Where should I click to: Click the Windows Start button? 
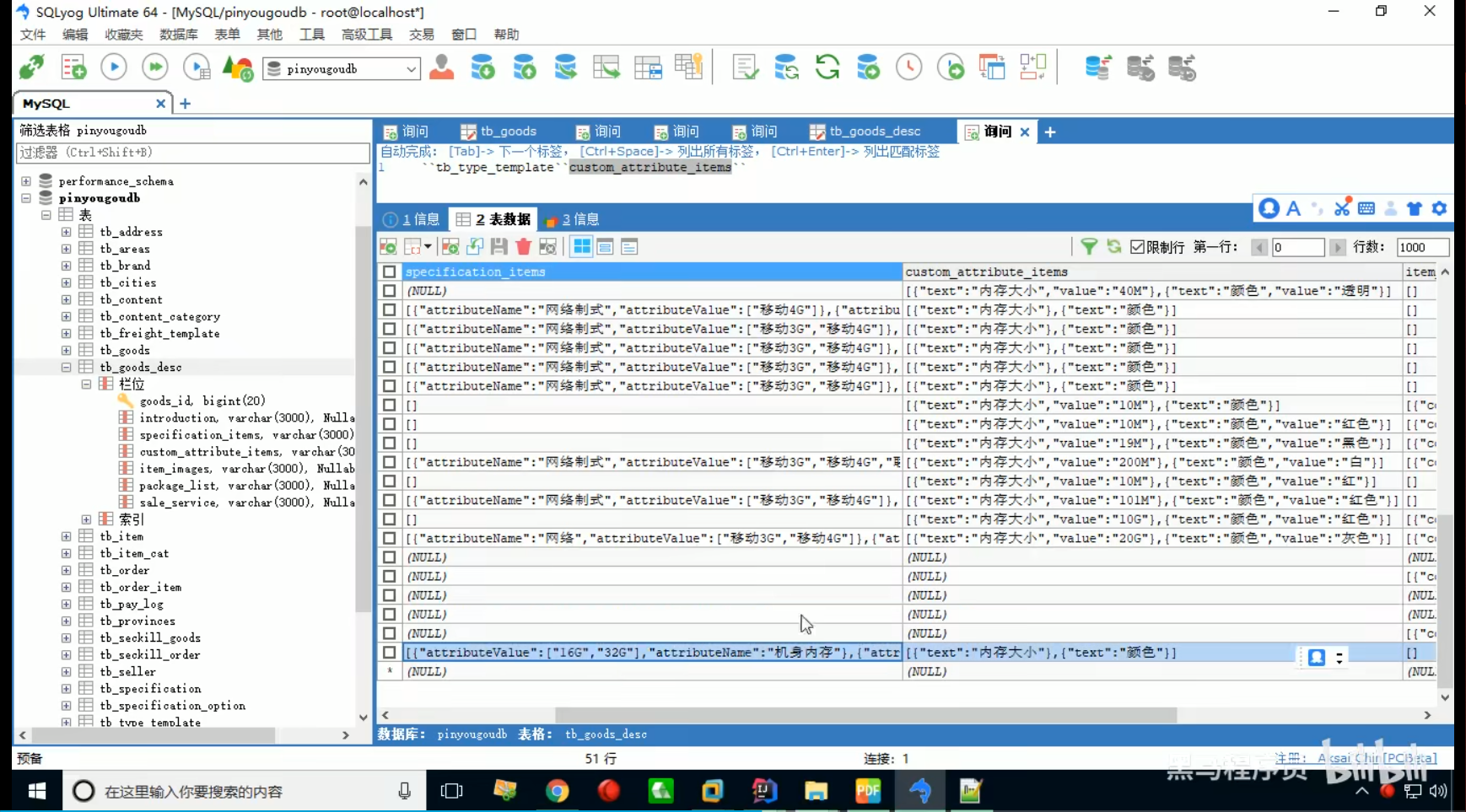pos(37,791)
